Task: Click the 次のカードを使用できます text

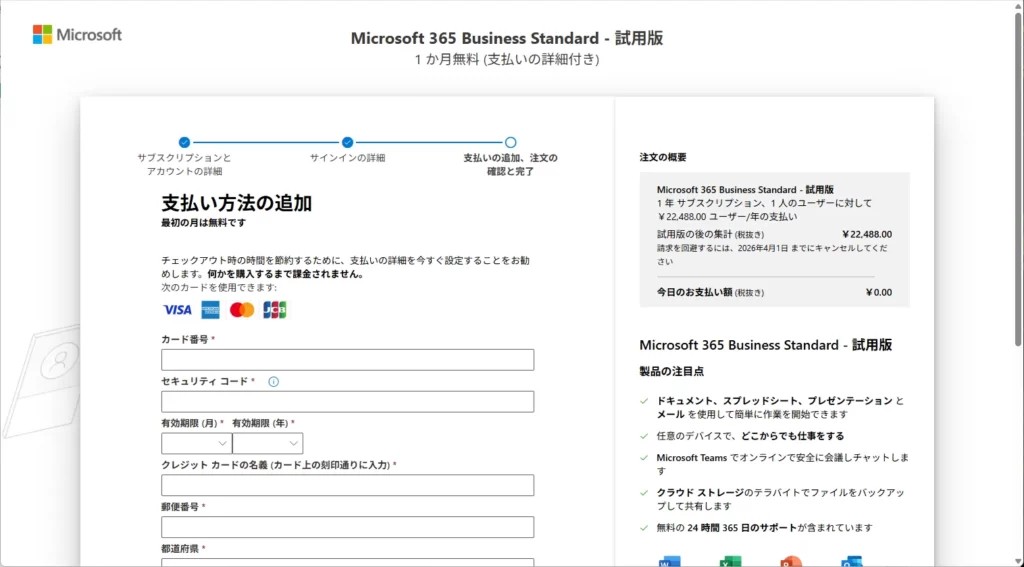Action: pos(219,287)
